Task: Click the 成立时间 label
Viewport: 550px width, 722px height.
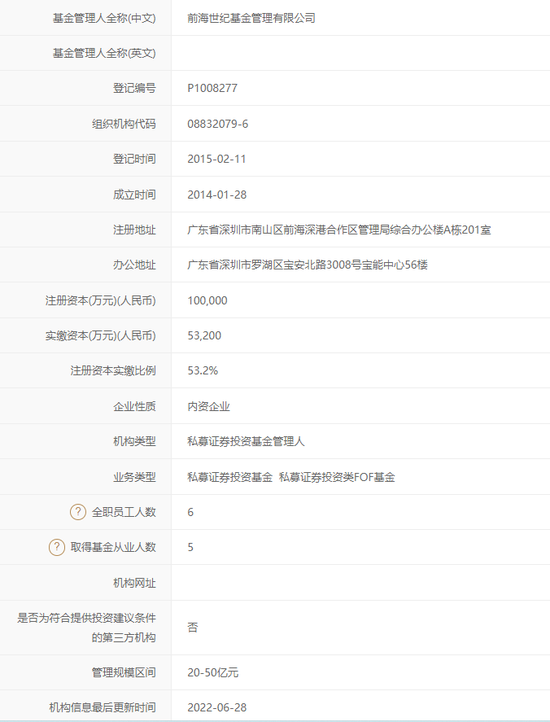Action: (135, 194)
